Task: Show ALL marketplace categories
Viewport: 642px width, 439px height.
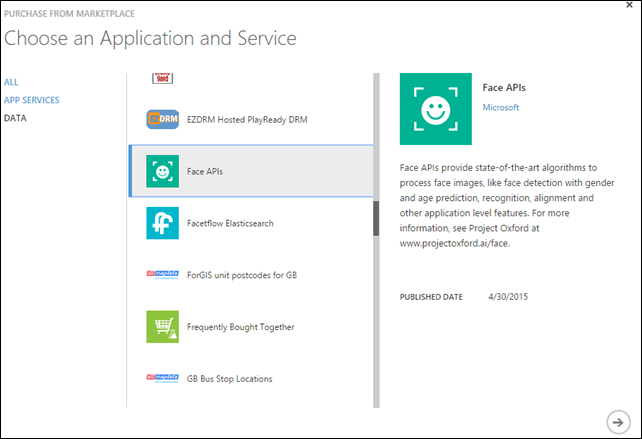Action: coord(11,82)
